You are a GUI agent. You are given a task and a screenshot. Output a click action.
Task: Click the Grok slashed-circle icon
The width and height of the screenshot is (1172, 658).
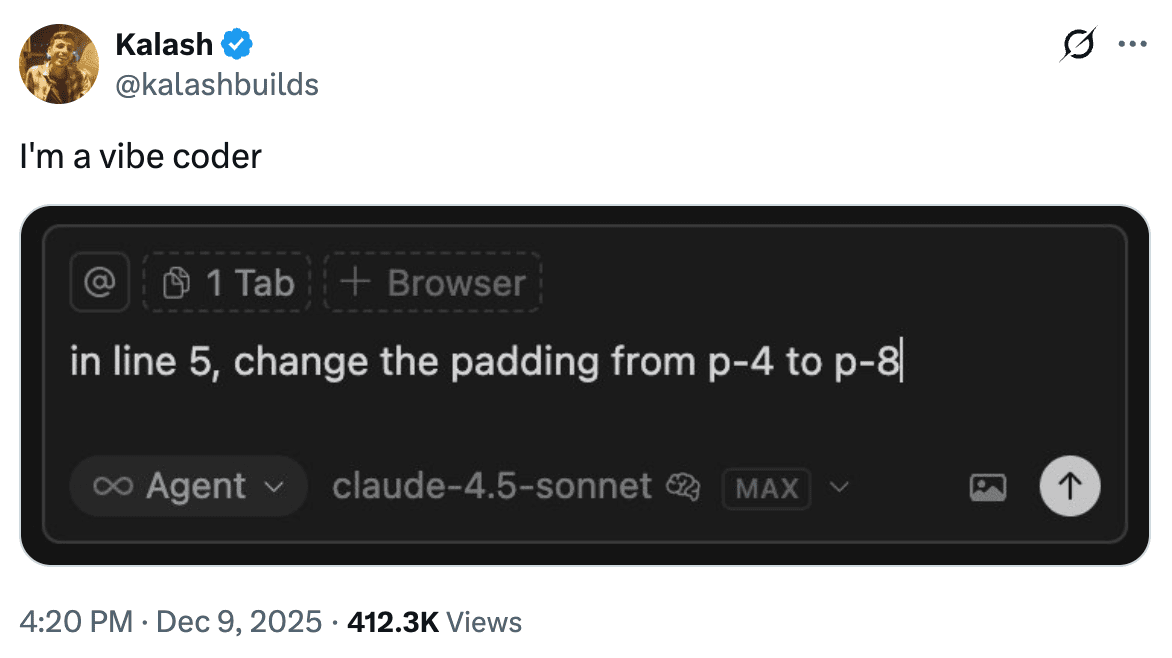(1079, 45)
